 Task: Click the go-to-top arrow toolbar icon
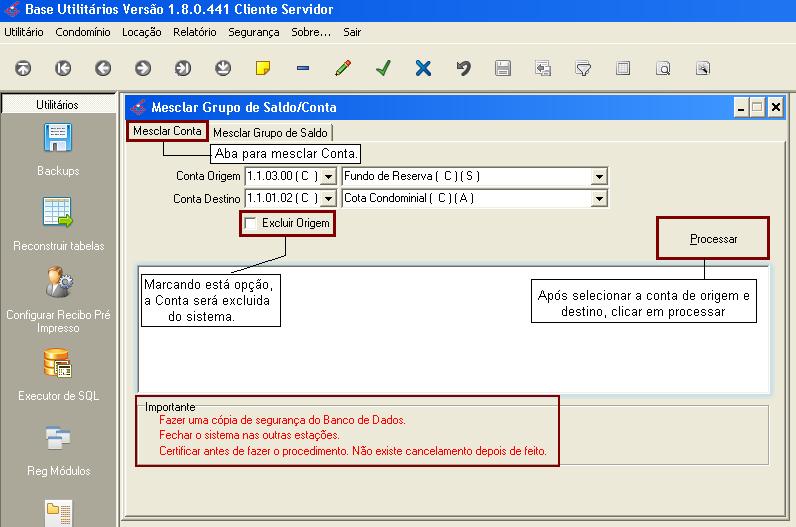(23, 68)
